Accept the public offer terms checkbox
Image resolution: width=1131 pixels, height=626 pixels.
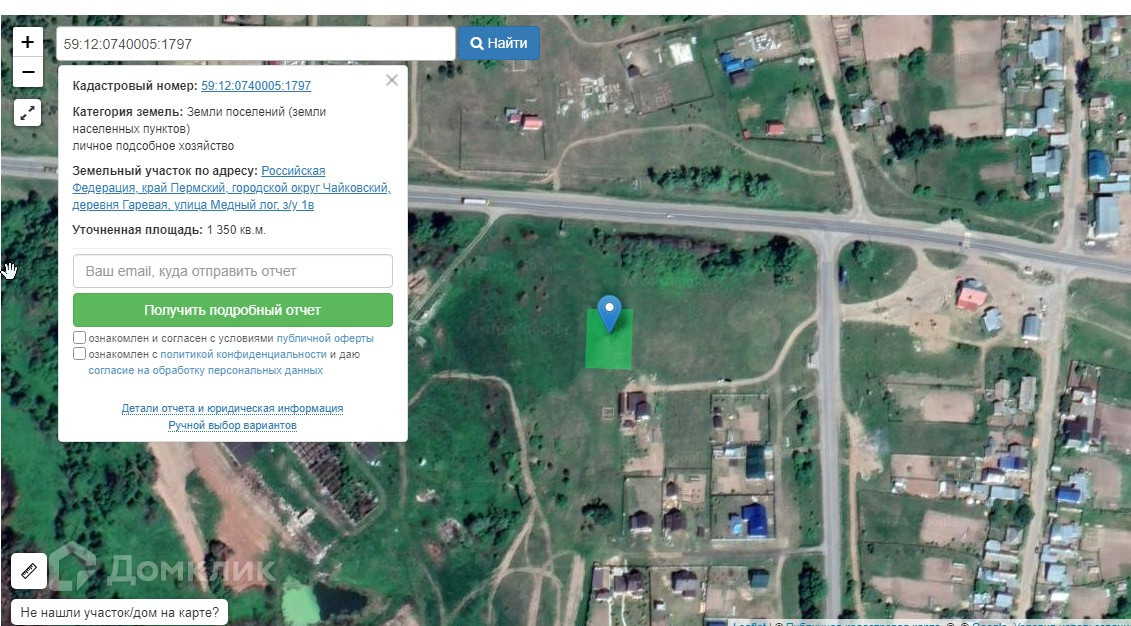pyautogui.click(x=79, y=338)
